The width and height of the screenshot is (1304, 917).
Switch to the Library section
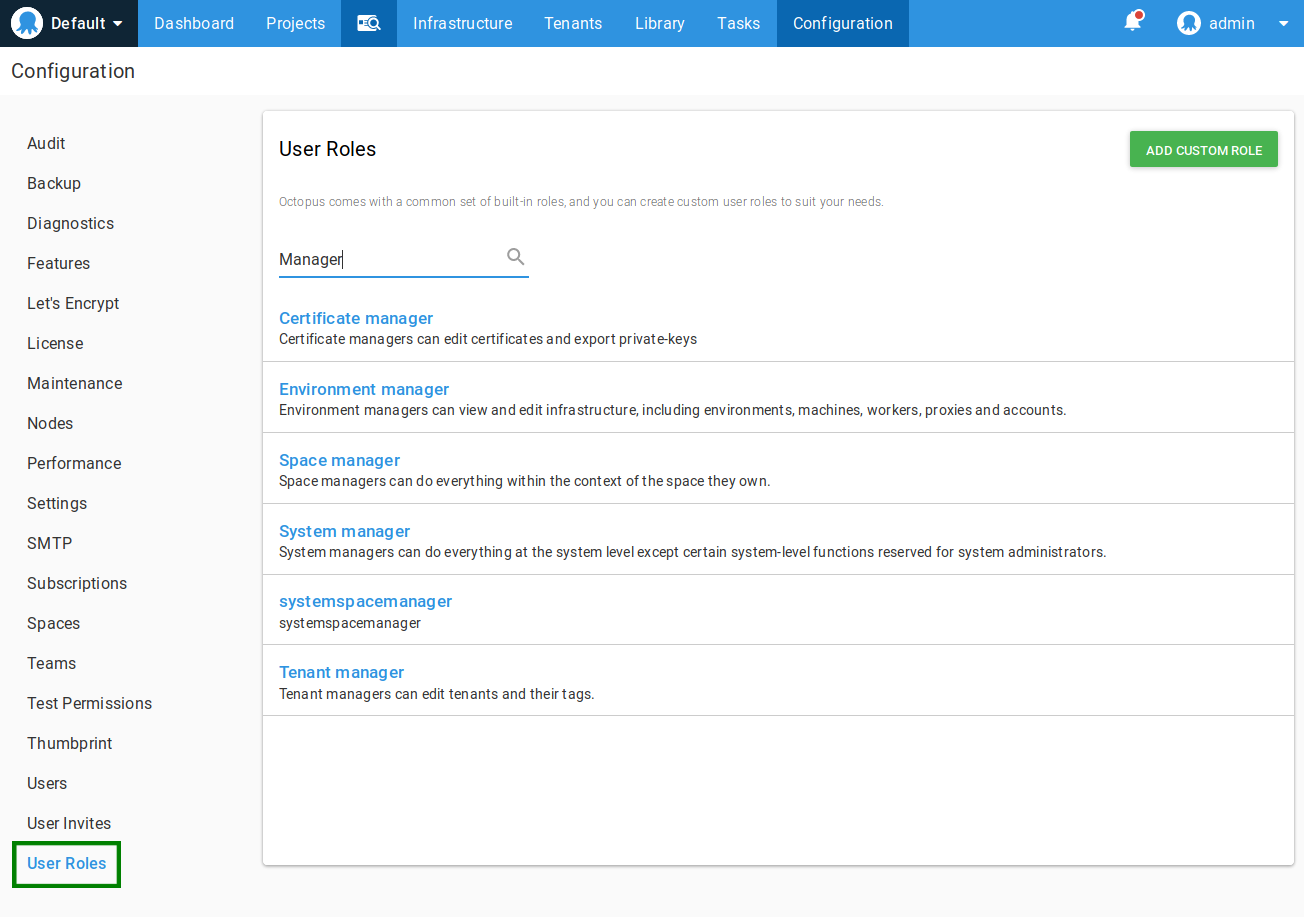point(659,23)
